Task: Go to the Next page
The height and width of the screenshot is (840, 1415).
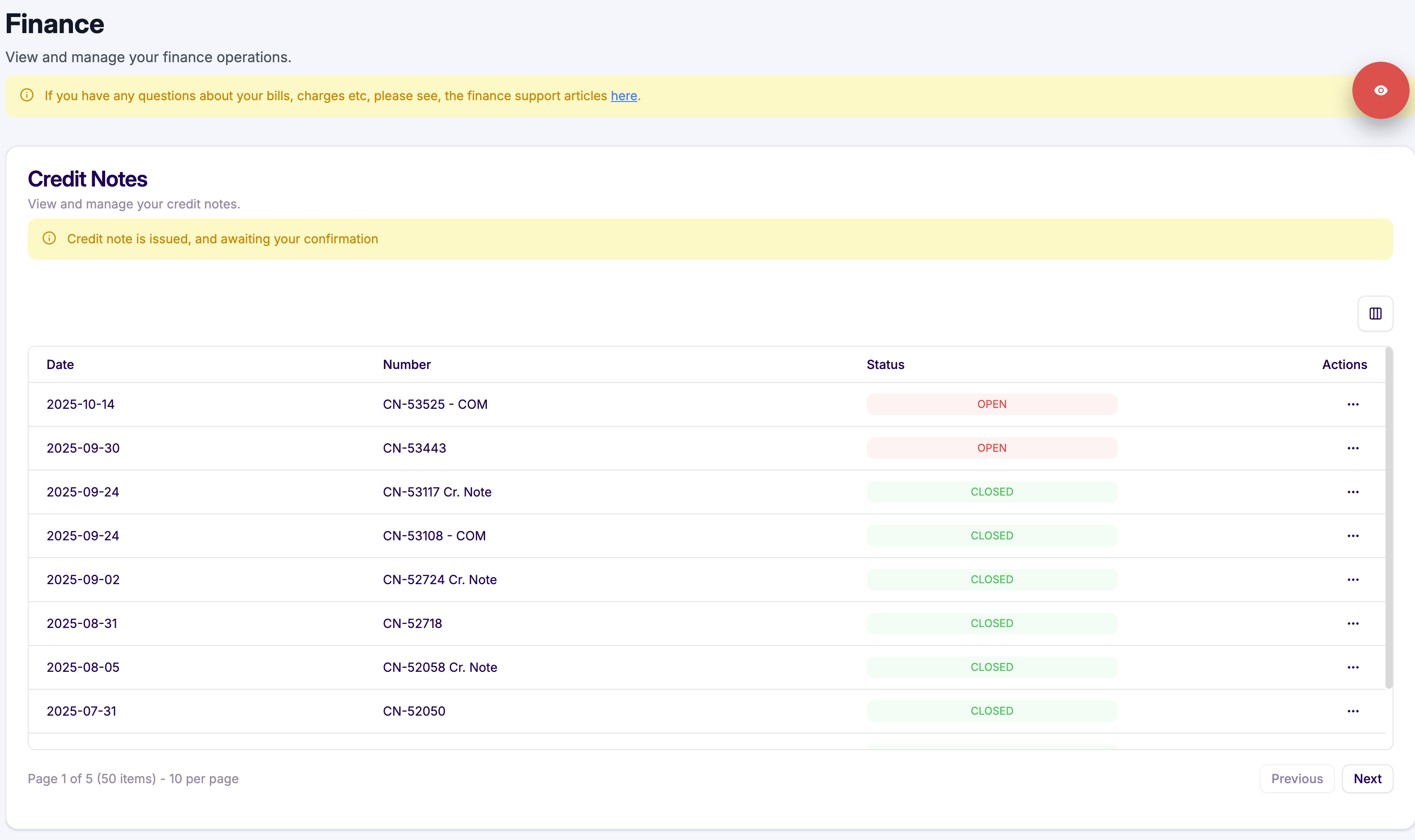Action: (x=1367, y=779)
